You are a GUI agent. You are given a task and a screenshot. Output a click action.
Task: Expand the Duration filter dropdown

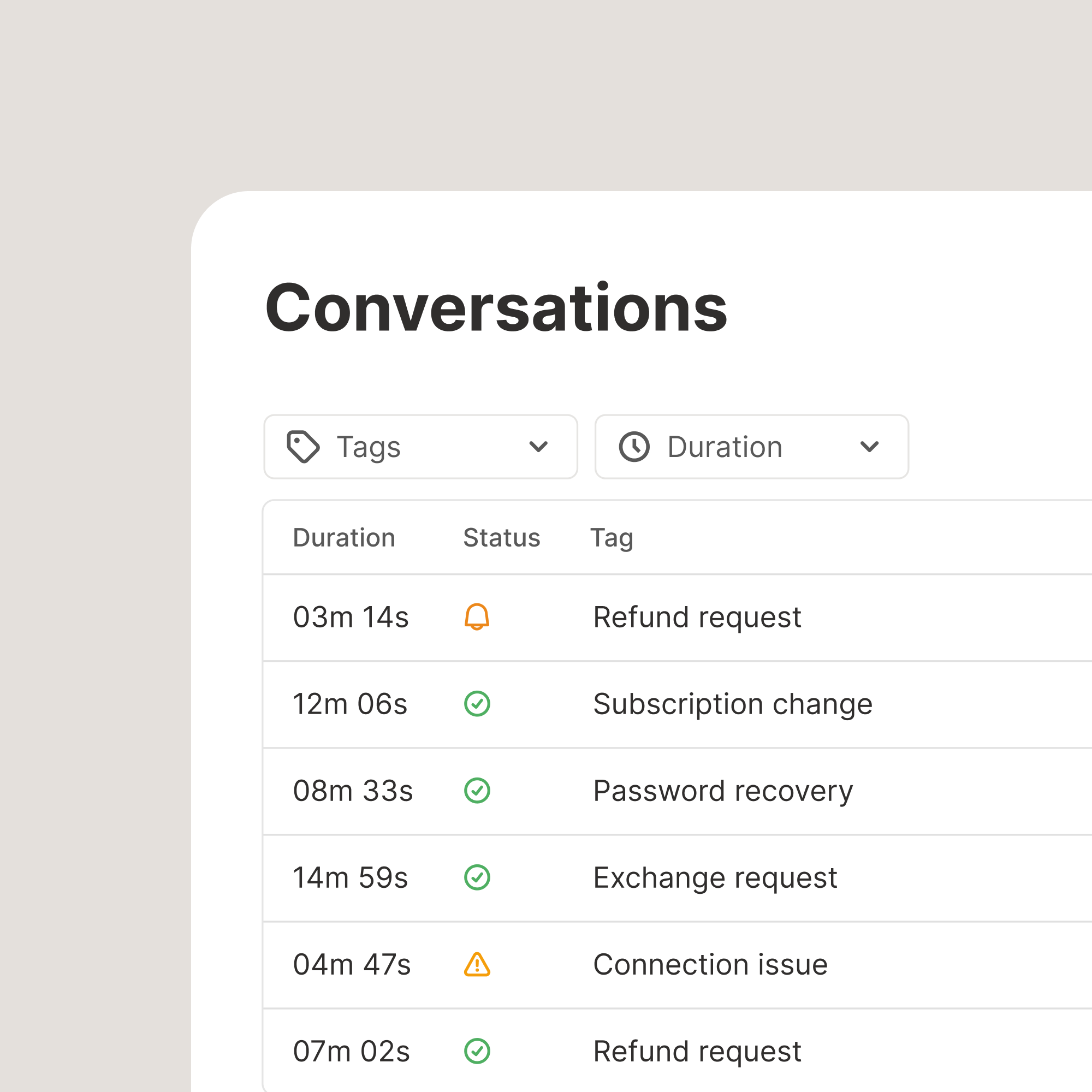(751, 447)
